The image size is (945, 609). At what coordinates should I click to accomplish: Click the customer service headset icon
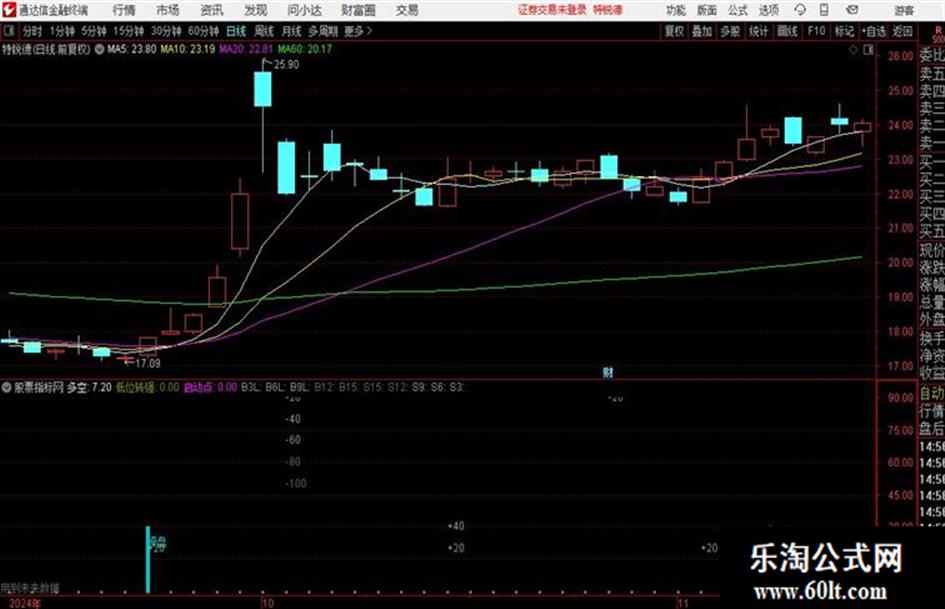(800, 10)
